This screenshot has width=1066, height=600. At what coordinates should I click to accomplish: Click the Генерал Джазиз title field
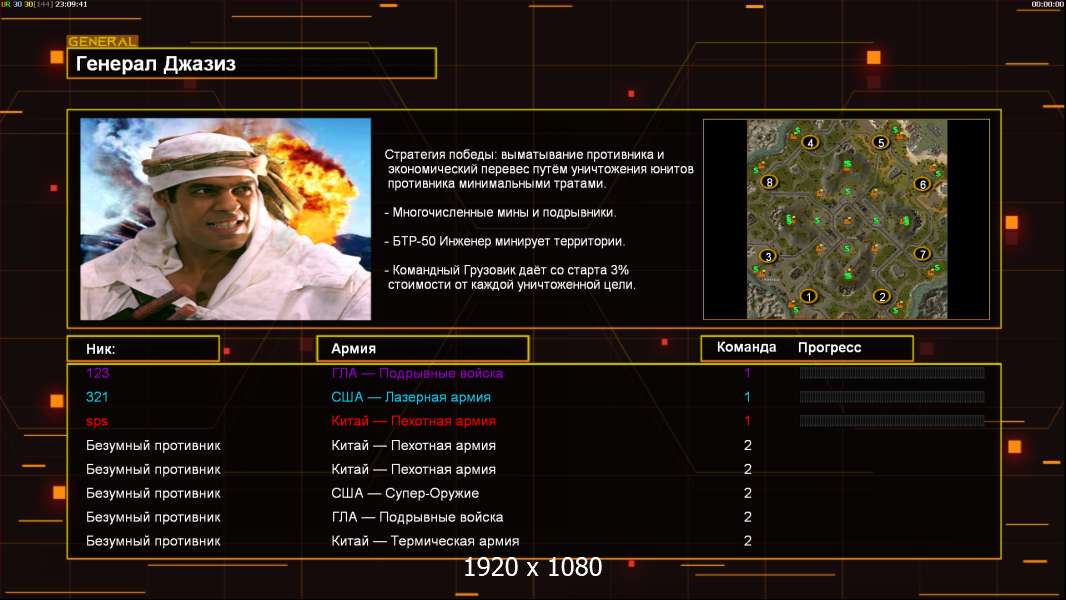tap(251, 64)
